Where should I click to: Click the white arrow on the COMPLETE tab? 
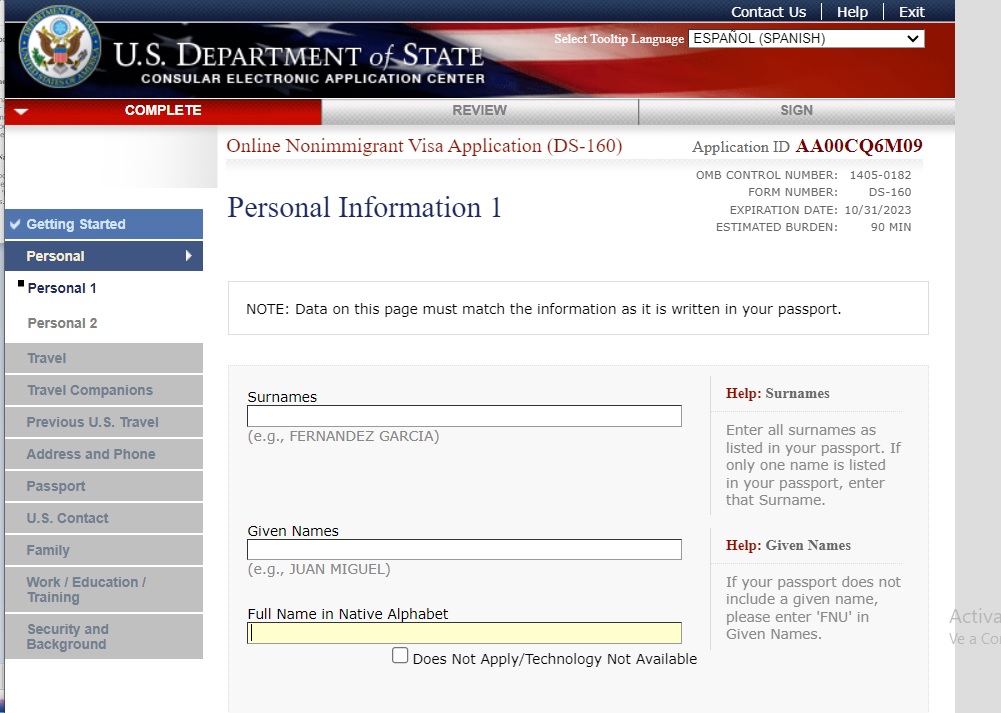[x=21, y=111]
